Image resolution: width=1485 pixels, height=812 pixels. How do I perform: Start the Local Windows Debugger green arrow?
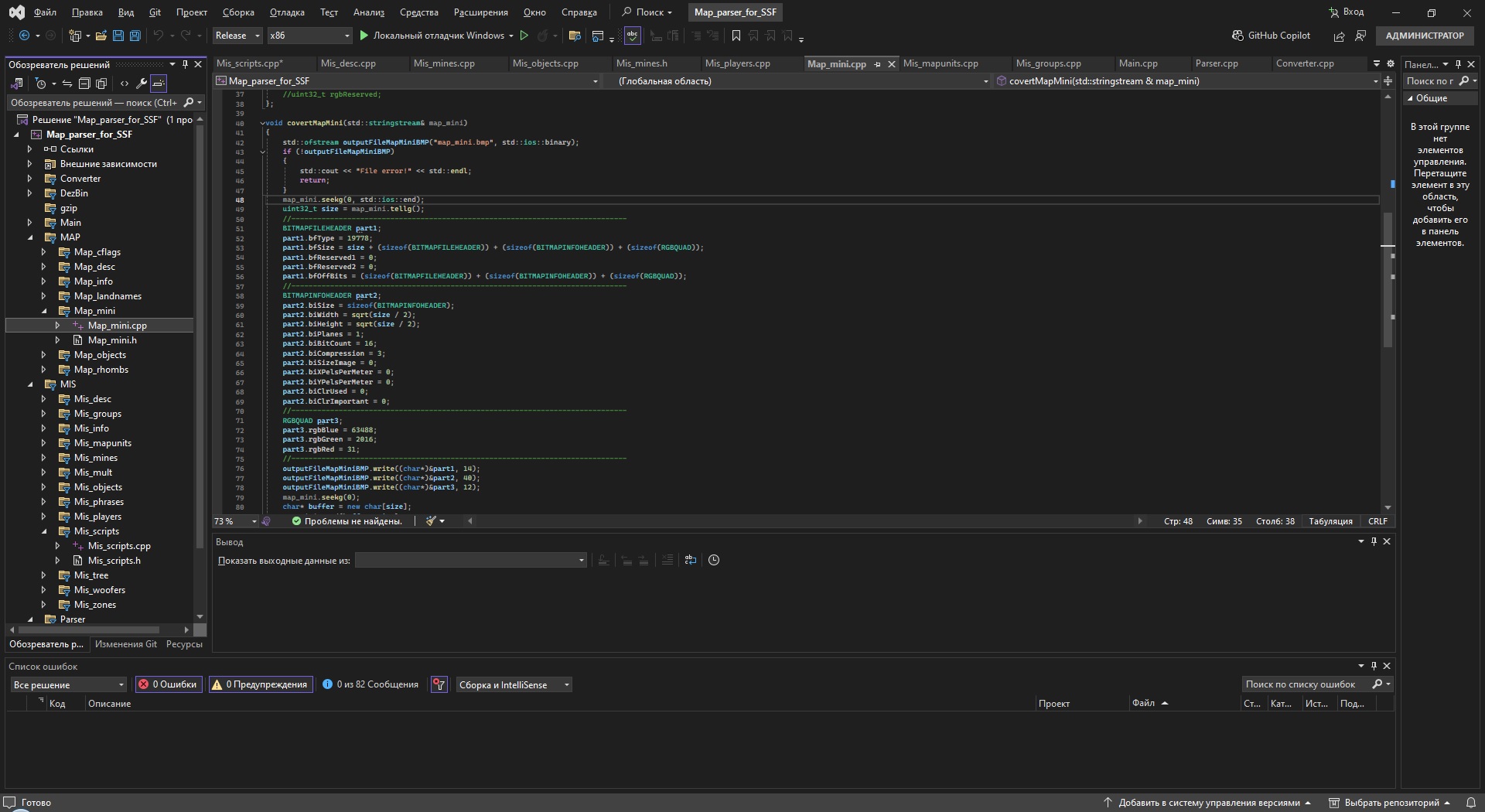pyautogui.click(x=364, y=36)
